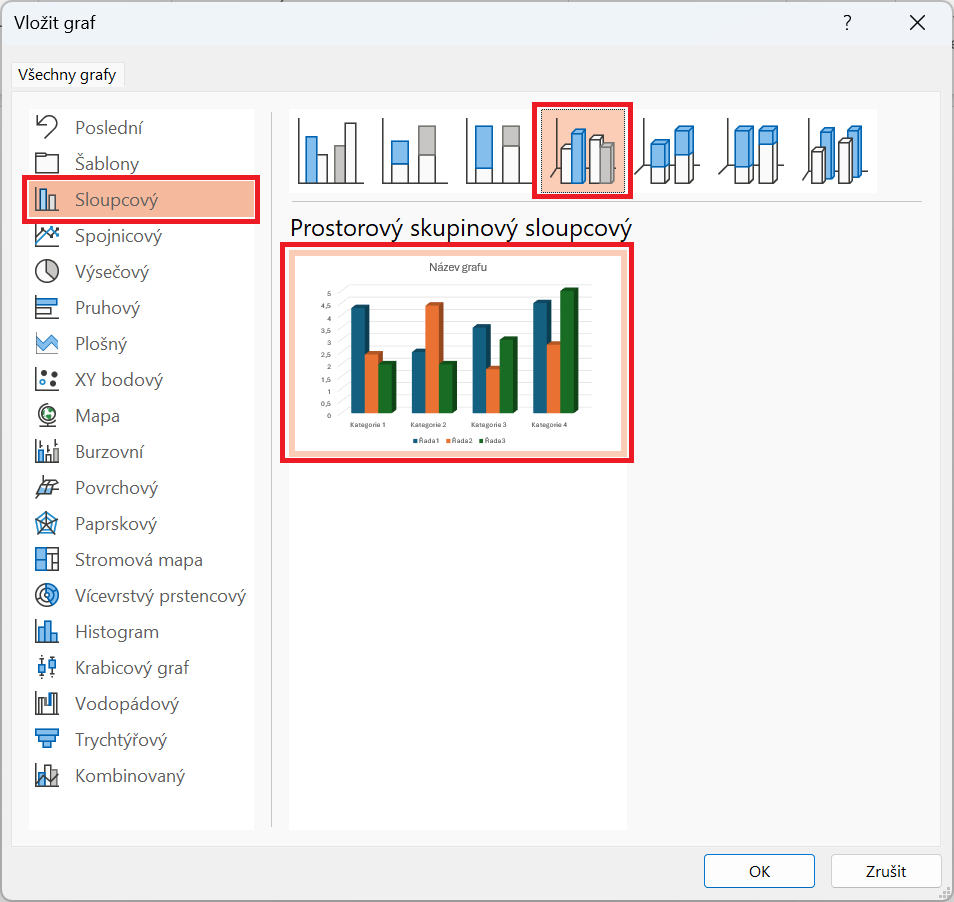The width and height of the screenshot is (954, 902).
Task: Pick the Trychtýřový label
Action: click(x=120, y=739)
